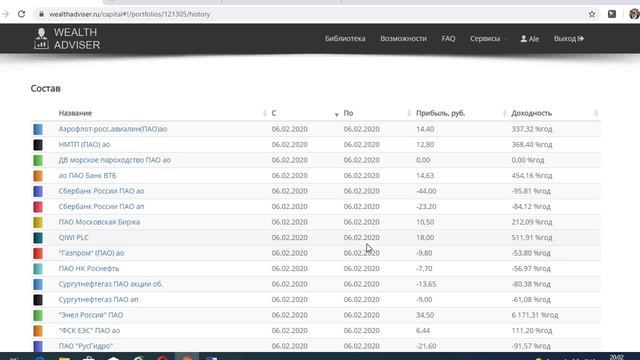Open Возможности menu item
The width and height of the screenshot is (640, 360).
[403, 39]
